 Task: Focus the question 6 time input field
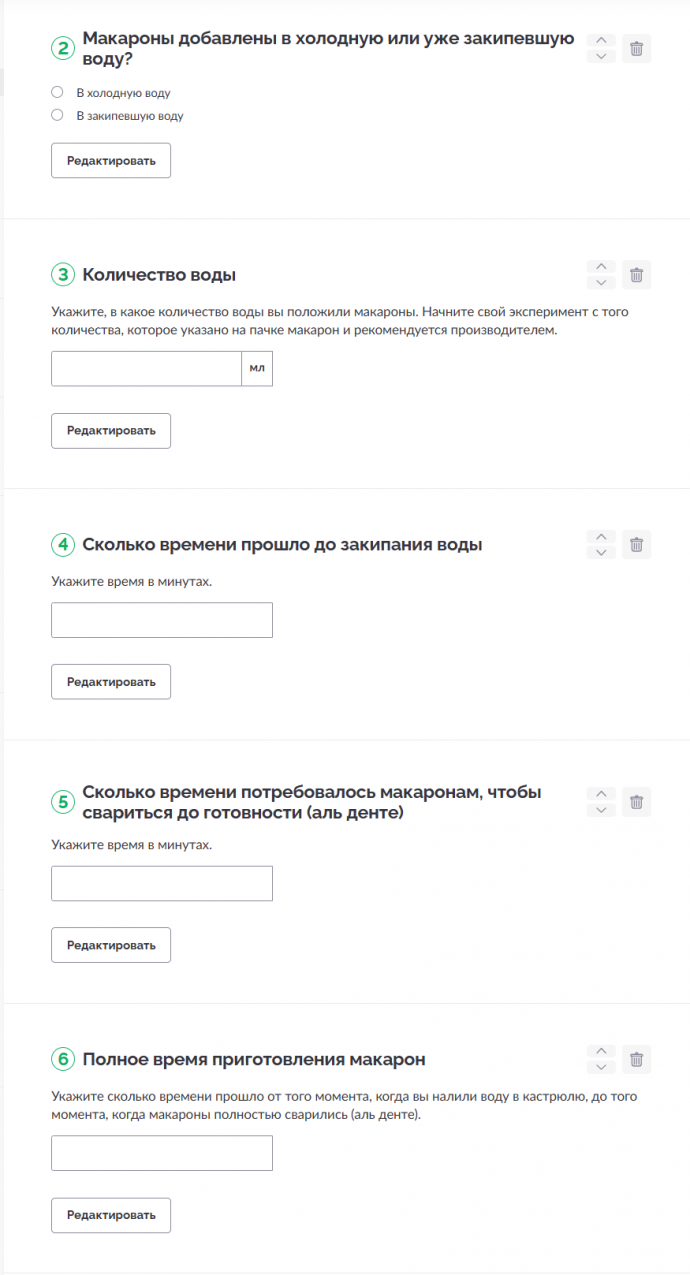pos(162,1153)
